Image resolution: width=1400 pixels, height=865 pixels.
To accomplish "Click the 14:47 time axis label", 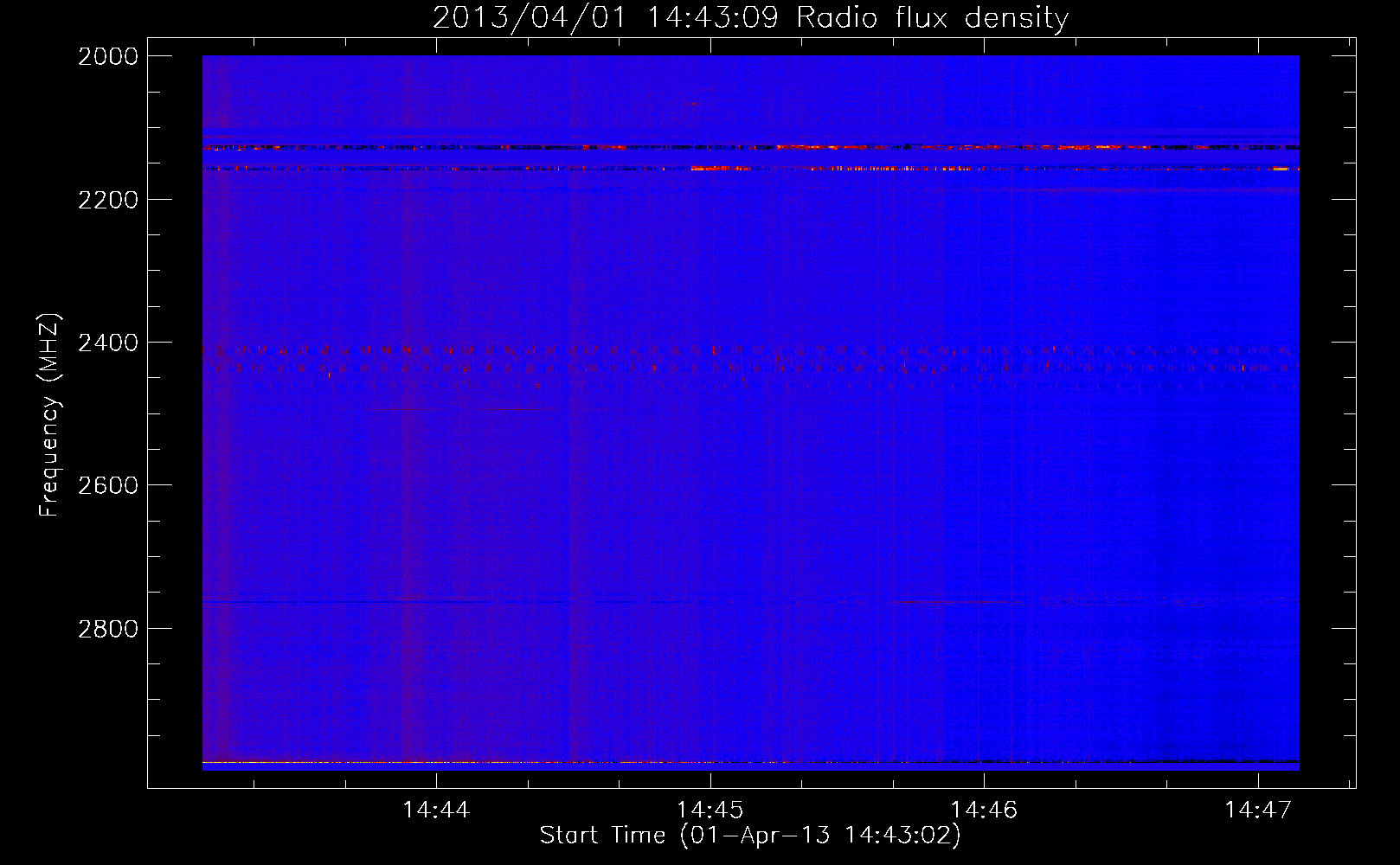I will 1257,810.
